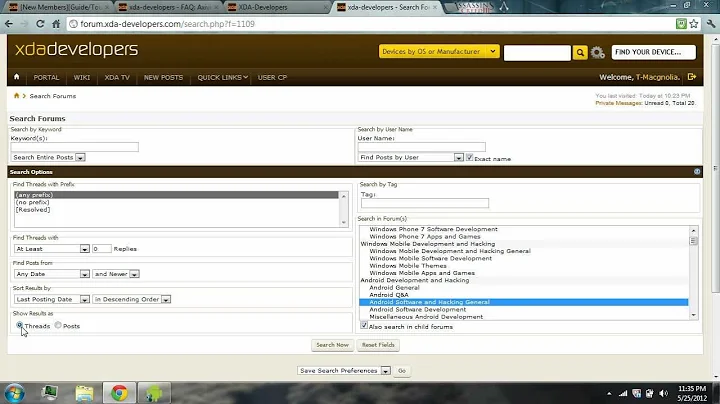Show hidden system tray icons
This screenshot has width=720, height=404.
[x=609, y=393]
